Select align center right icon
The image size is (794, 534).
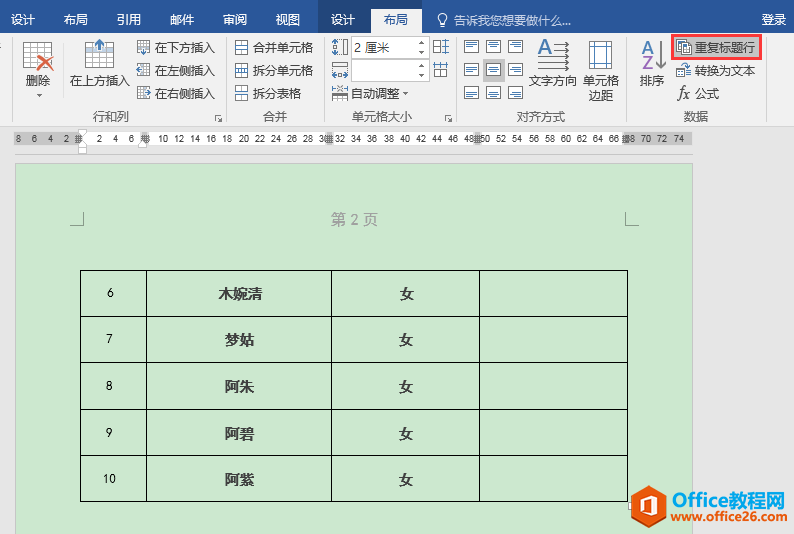pos(515,70)
